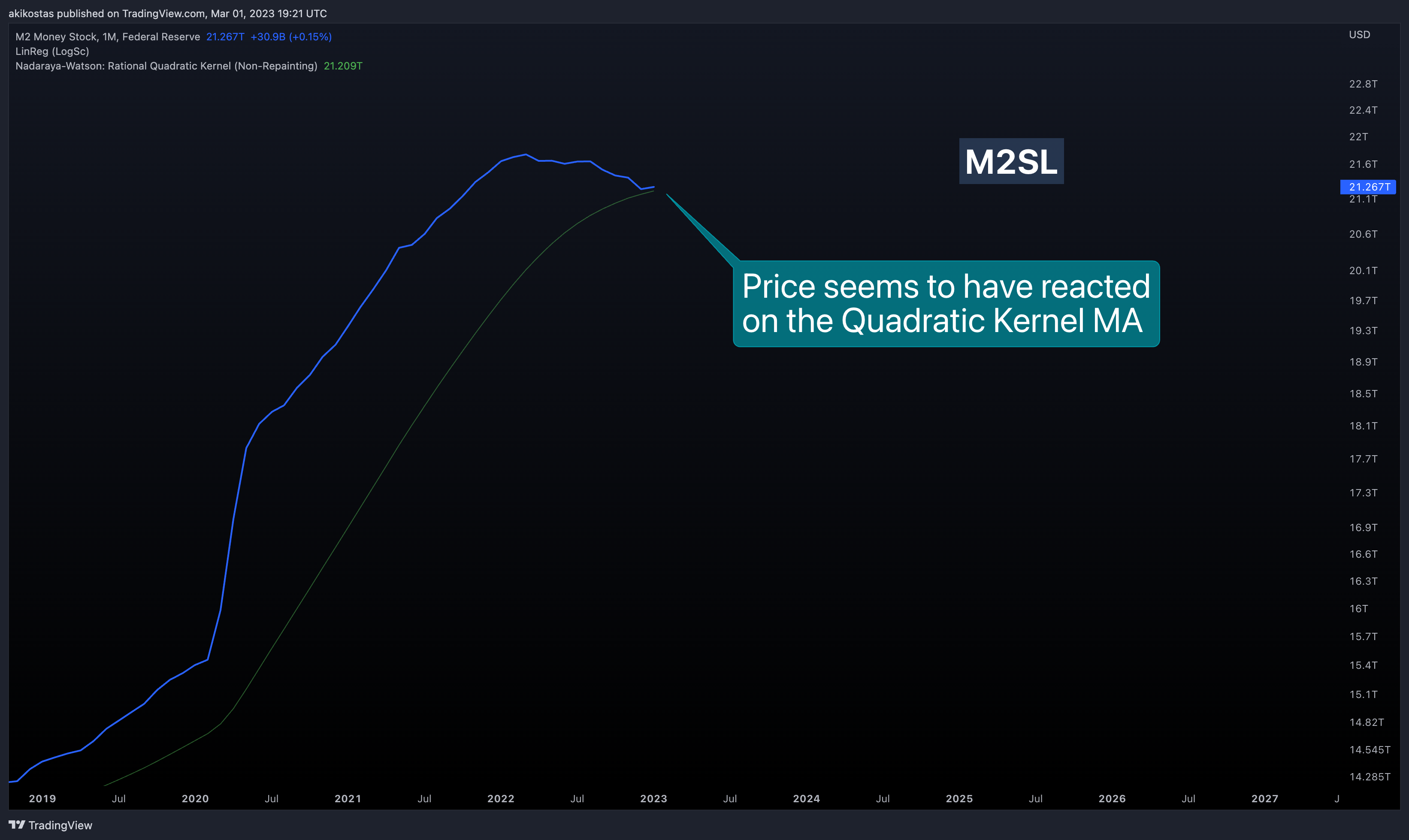Click the 2022 time axis label
This screenshot has width=1409, height=840.
pyautogui.click(x=501, y=799)
